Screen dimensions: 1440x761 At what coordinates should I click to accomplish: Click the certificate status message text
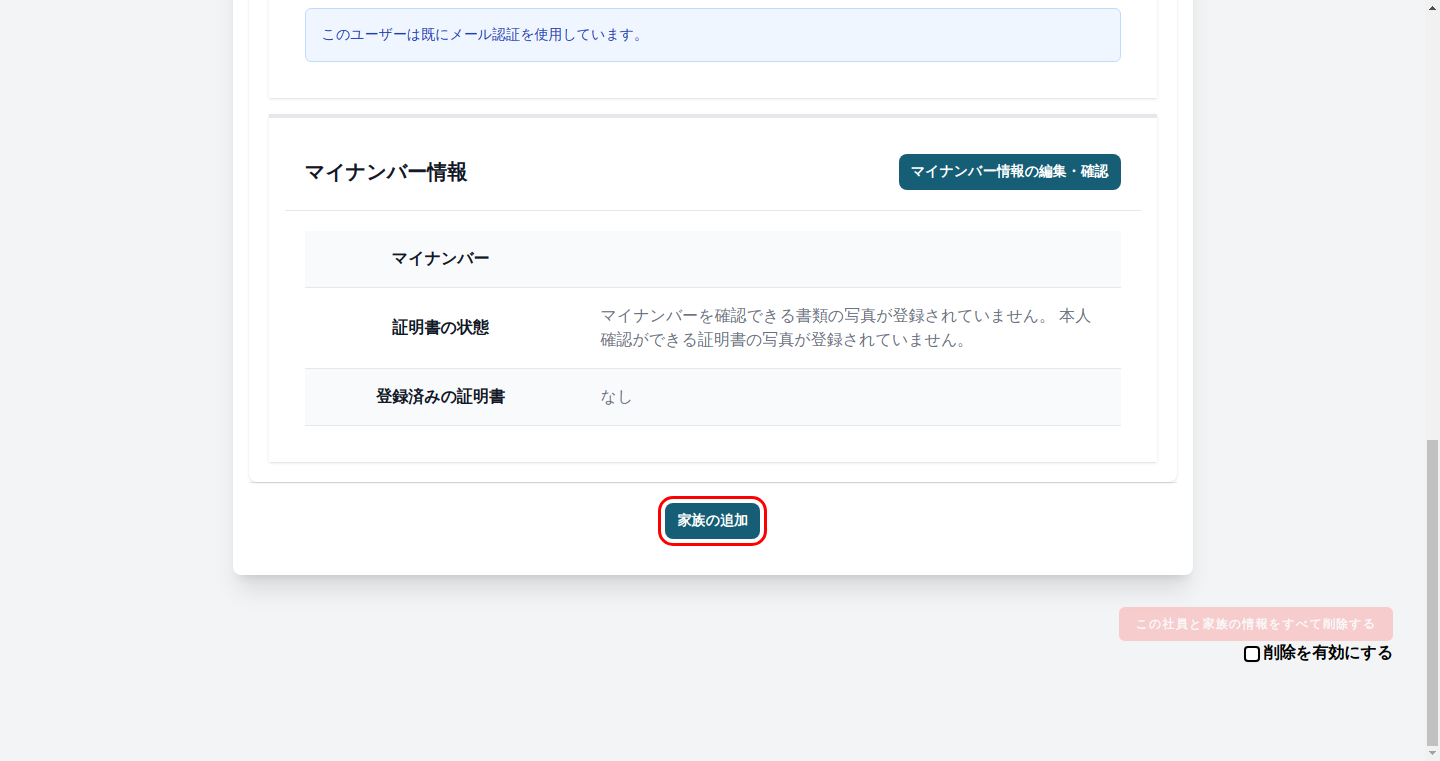[845, 328]
